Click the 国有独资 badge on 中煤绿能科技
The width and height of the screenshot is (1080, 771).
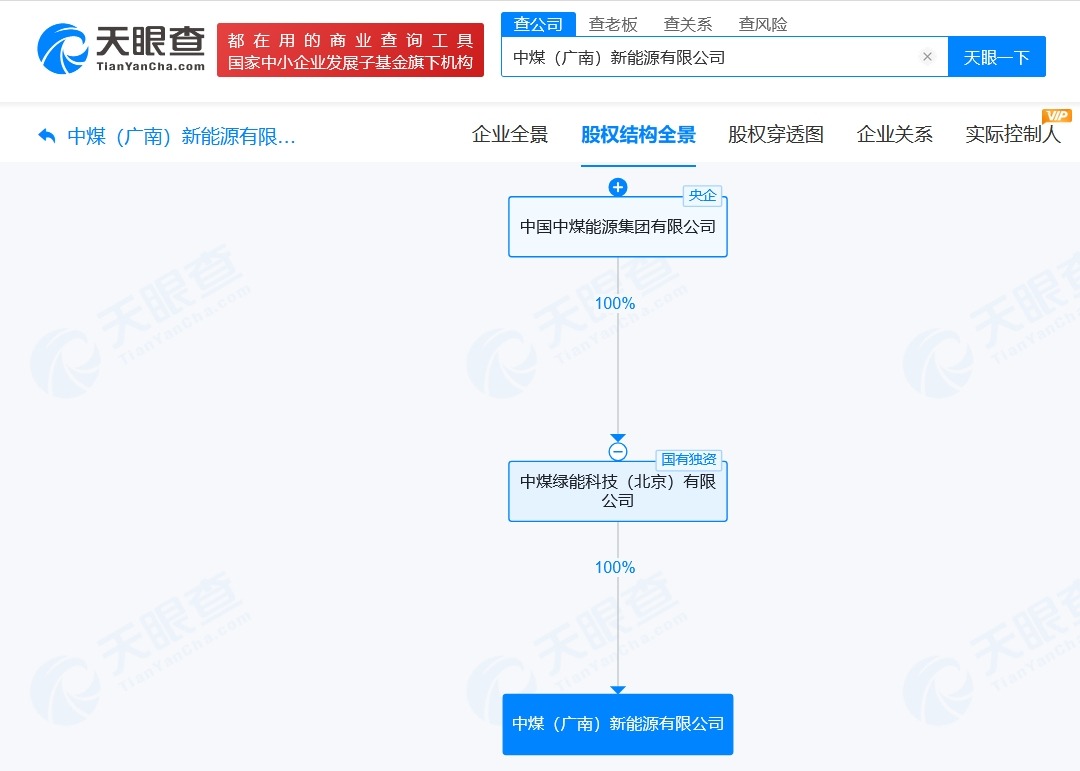[689, 459]
